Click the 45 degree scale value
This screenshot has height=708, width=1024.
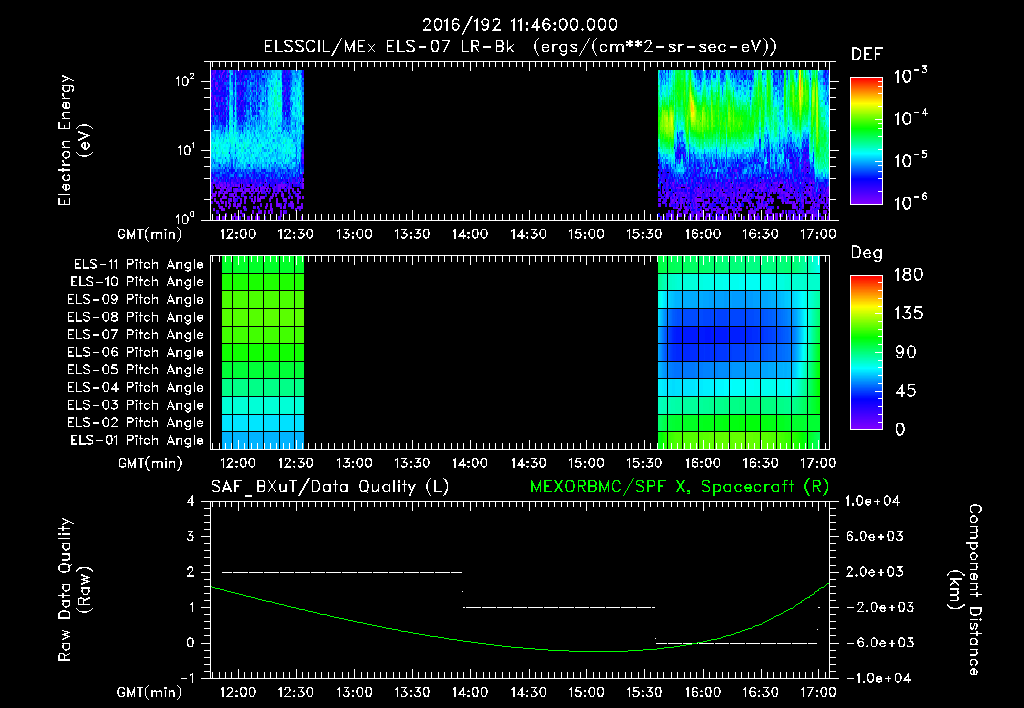pos(905,391)
